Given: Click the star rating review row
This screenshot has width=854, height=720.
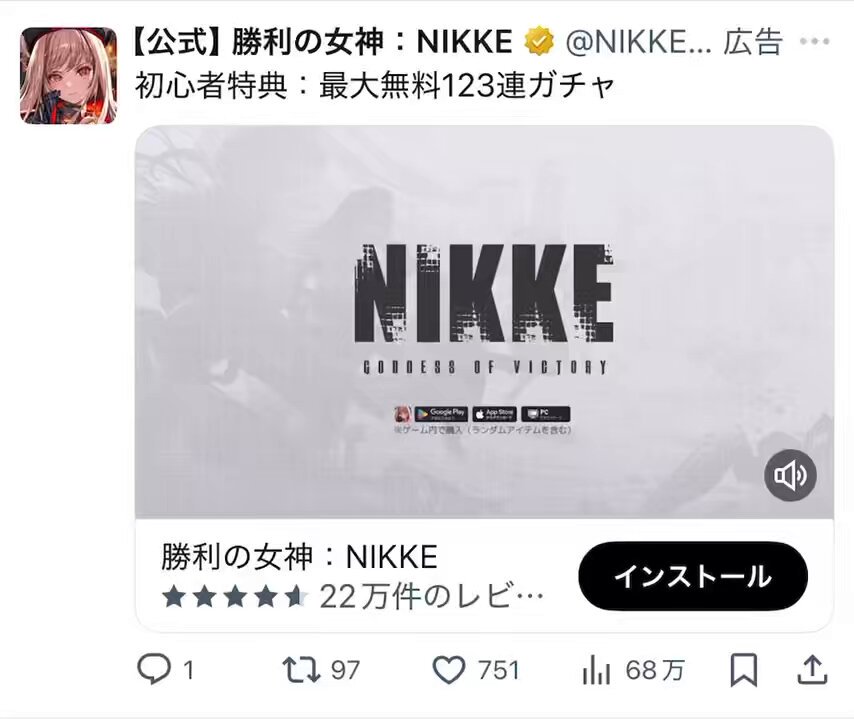Looking at the screenshot, I should point(352,597).
